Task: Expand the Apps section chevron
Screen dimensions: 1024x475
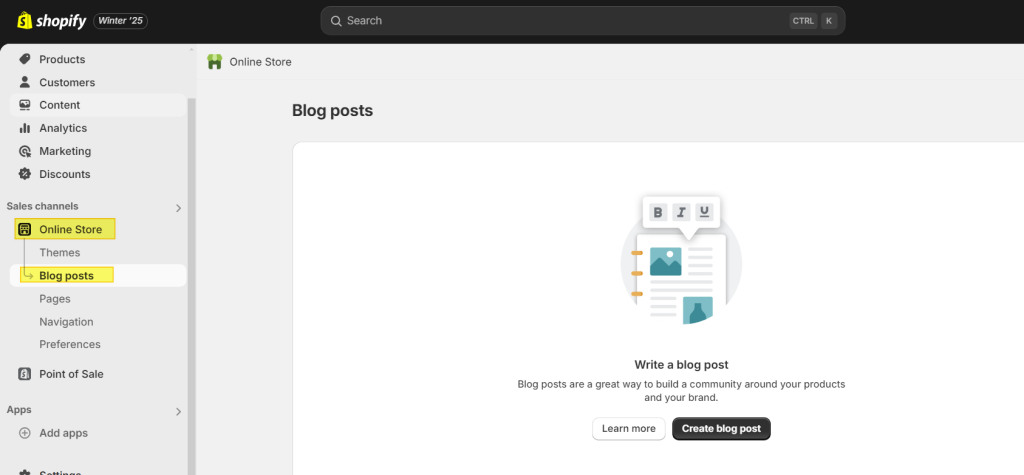Action: pyautogui.click(x=179, y=411)
